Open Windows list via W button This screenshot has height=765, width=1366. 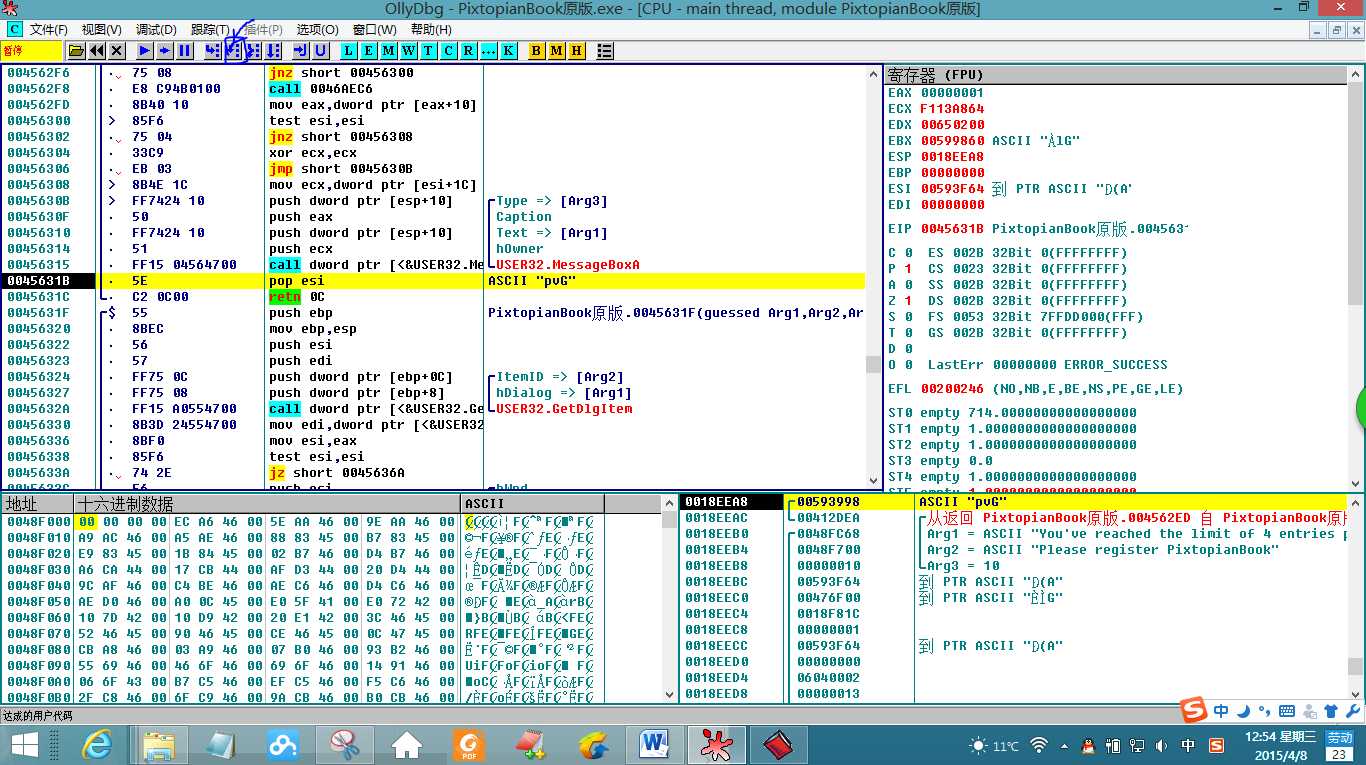click(x=408, y=50)
